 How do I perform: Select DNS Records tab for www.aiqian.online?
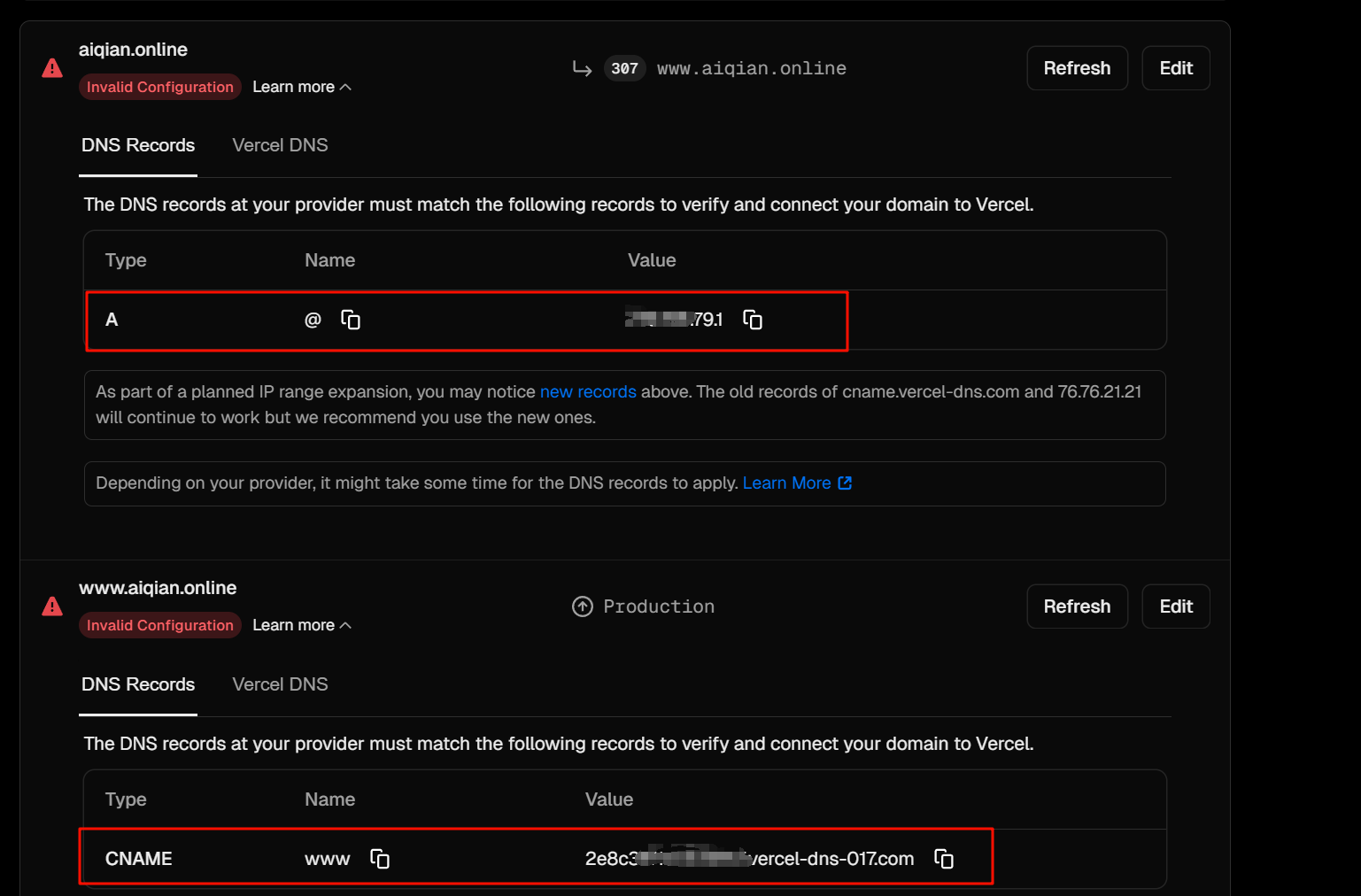coord(138,684)
